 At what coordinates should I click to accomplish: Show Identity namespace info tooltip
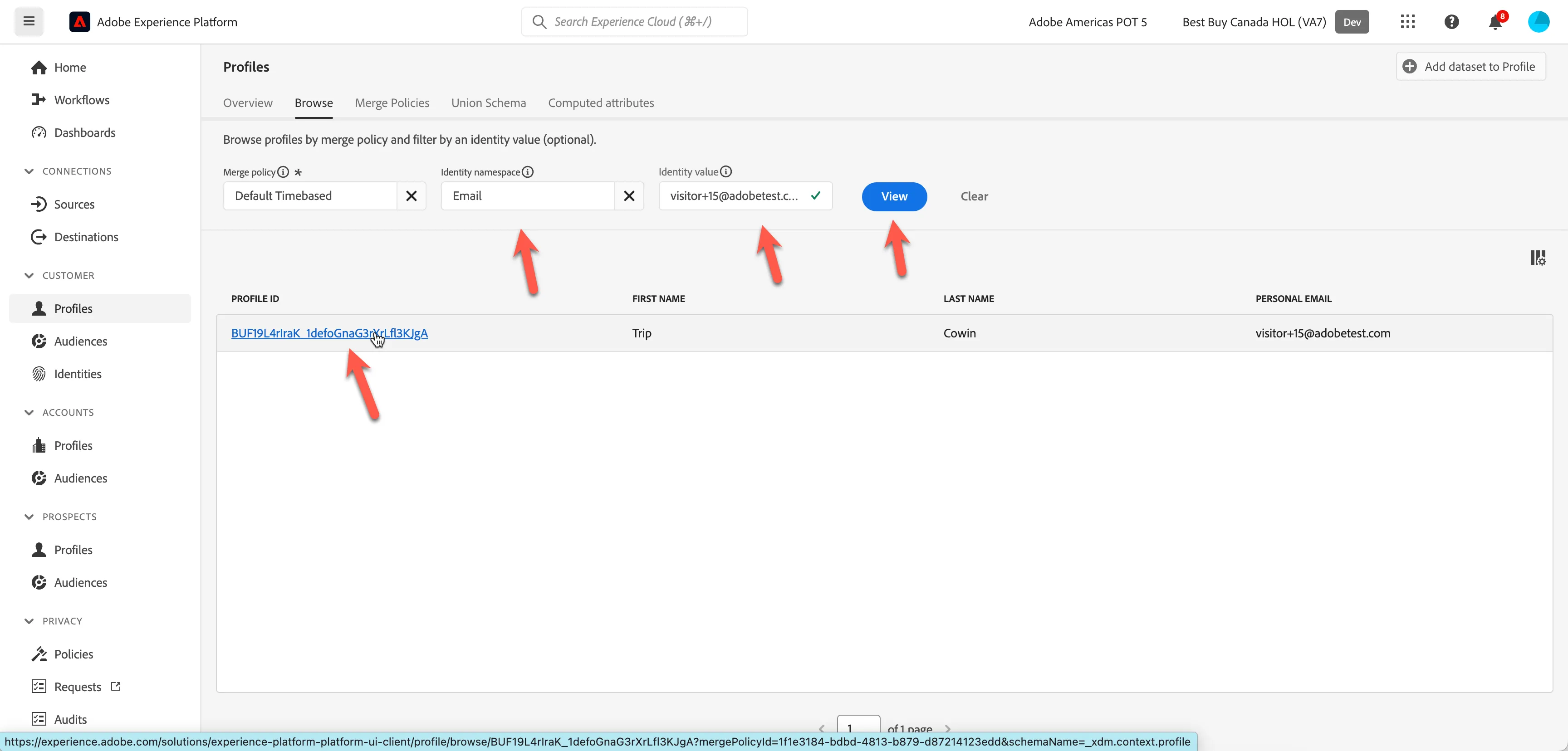[x=528, y=171]
